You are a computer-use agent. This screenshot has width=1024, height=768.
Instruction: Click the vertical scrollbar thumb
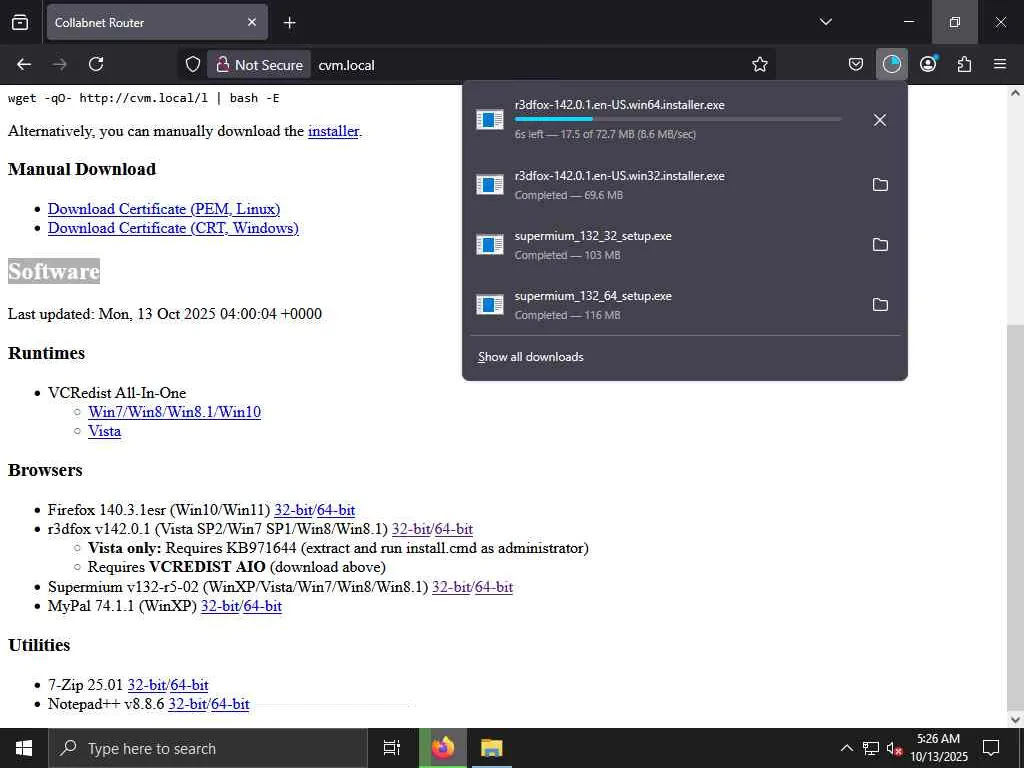[x=1015, y=519]
